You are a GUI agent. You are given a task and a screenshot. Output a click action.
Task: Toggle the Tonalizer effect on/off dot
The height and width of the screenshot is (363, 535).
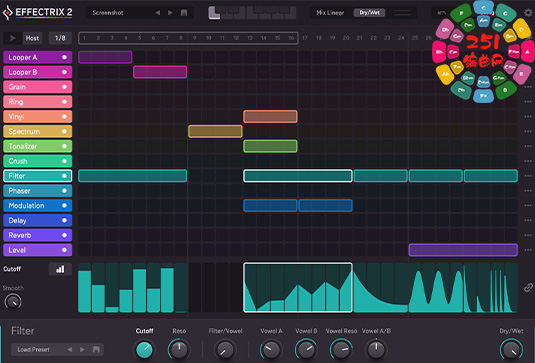pyautogui.click(x=64, y=146)
